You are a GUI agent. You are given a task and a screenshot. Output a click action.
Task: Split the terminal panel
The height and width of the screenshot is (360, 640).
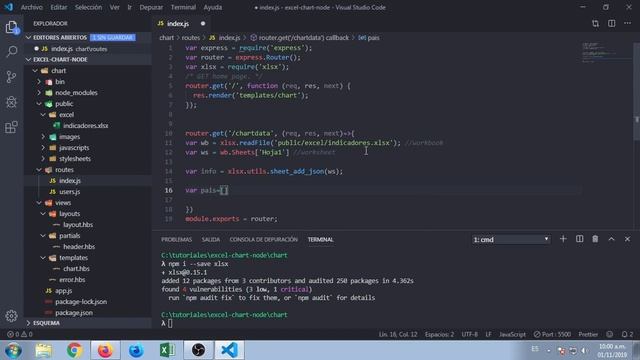[579, 239]
